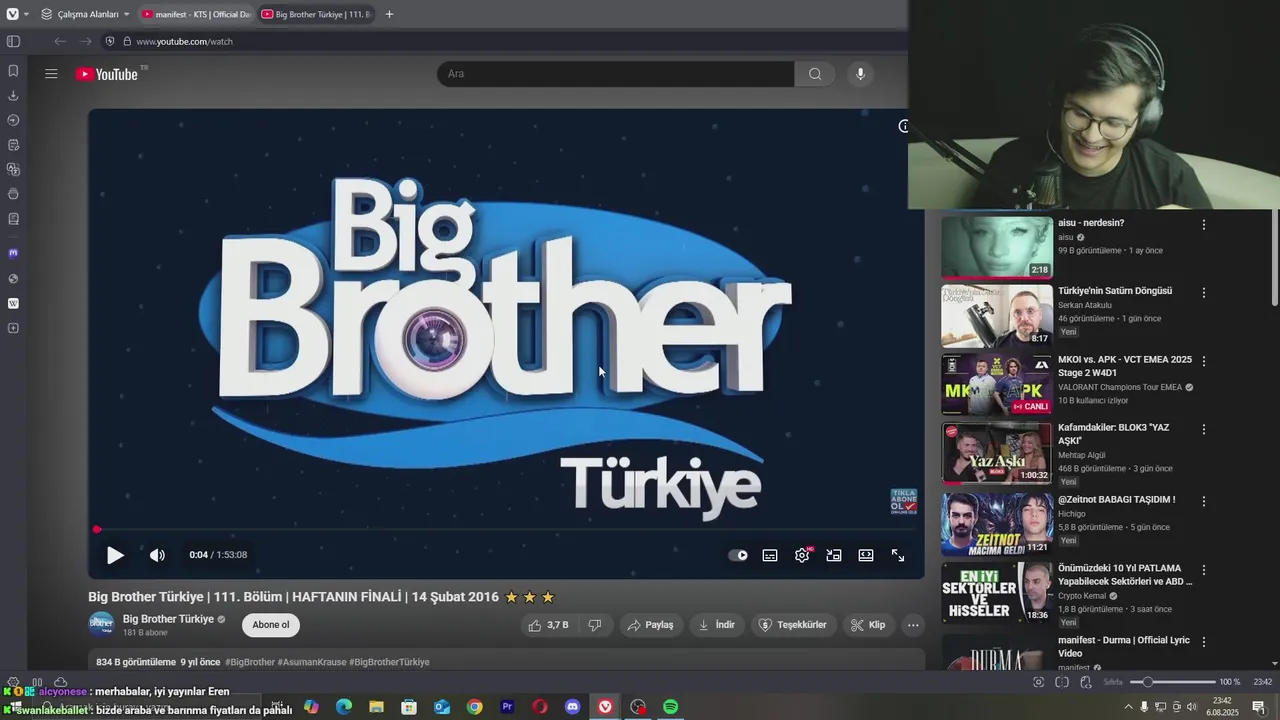The height and width of the screenshot is (720, 1280).
Task: Open the YouTube guide hamburger menu
Action: pos(51,73)
